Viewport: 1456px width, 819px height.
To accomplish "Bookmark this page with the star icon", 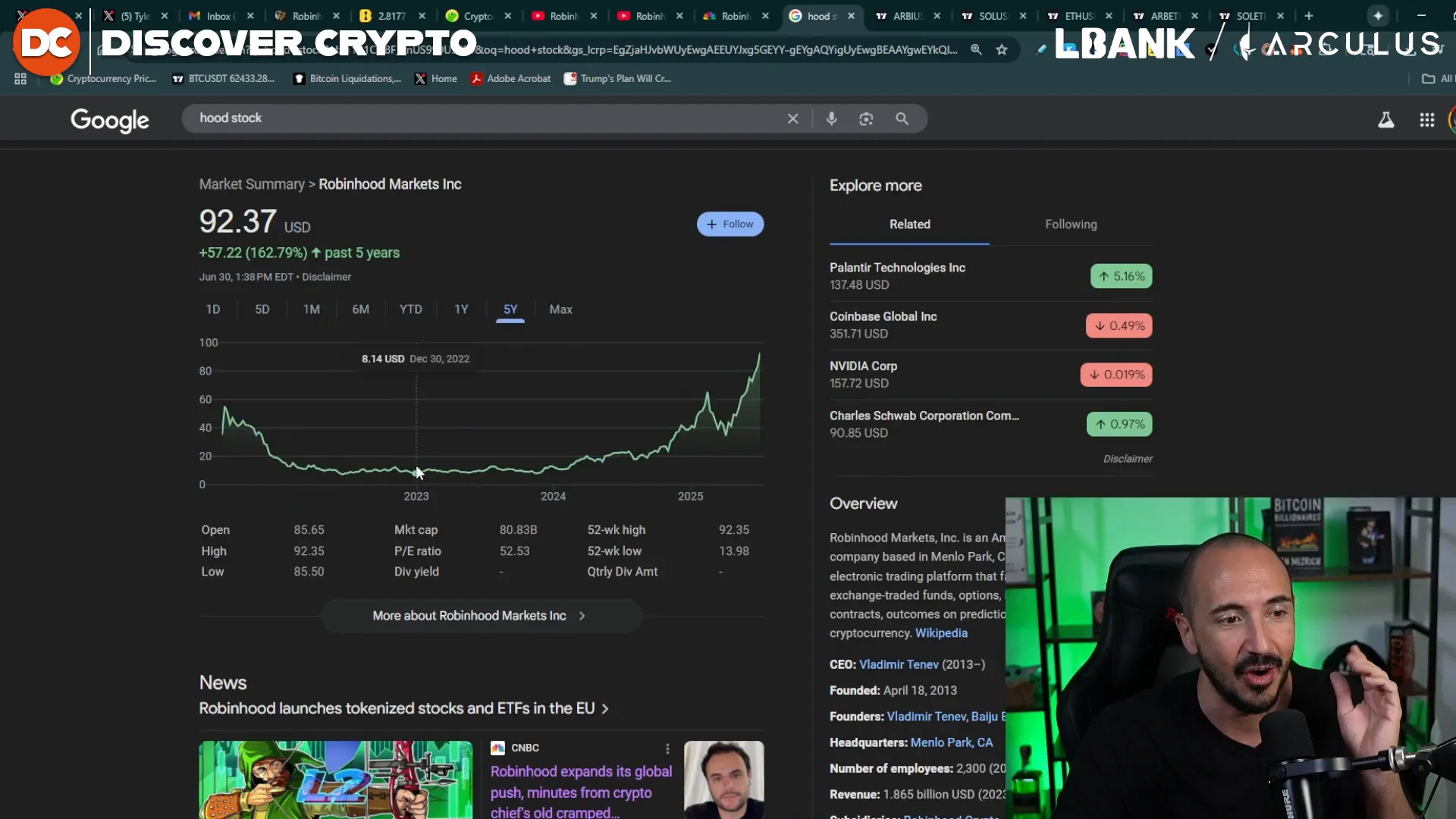I will 1002,50.
